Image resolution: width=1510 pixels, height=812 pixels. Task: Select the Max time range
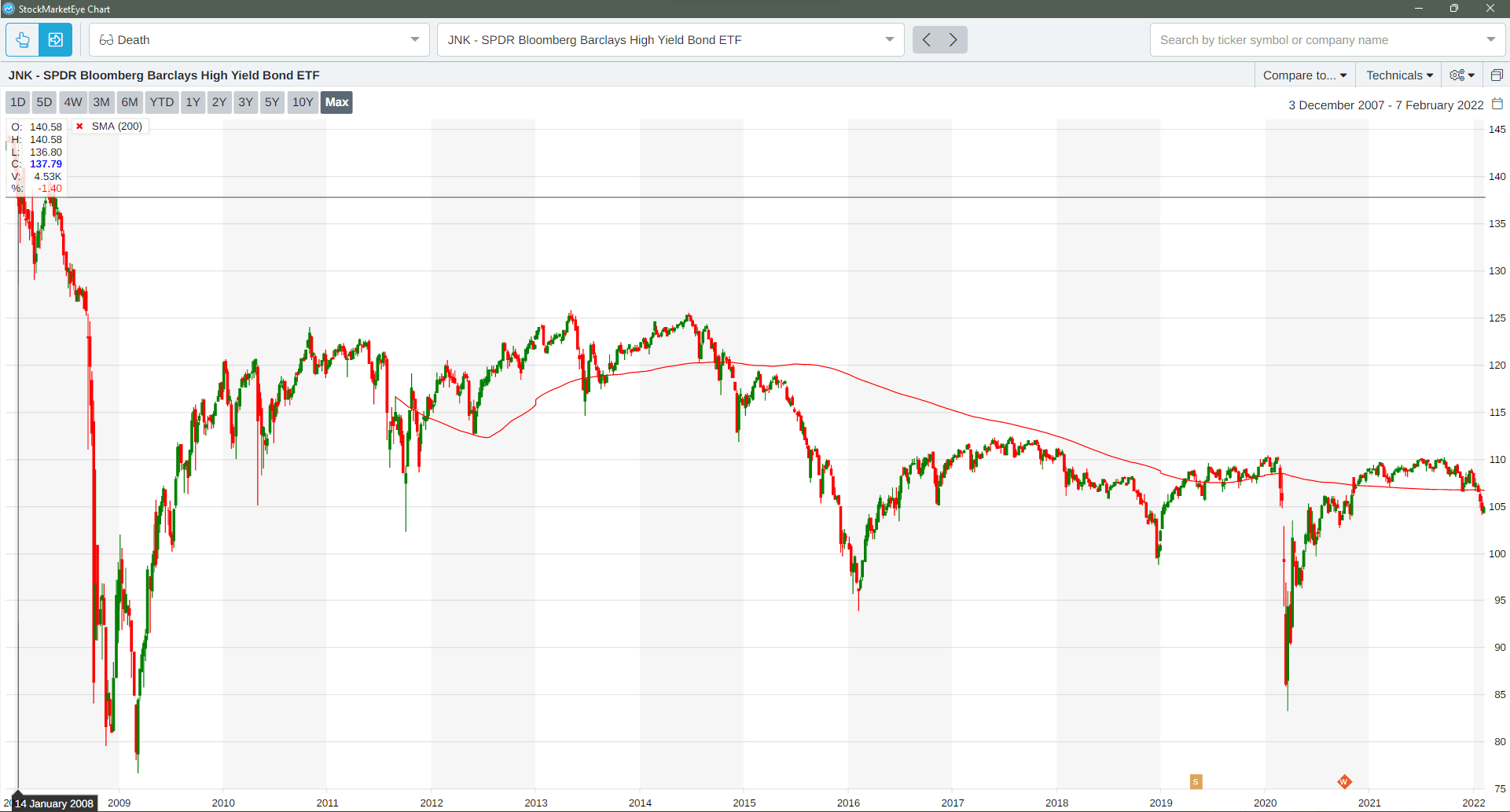click(x=336, y=102)
